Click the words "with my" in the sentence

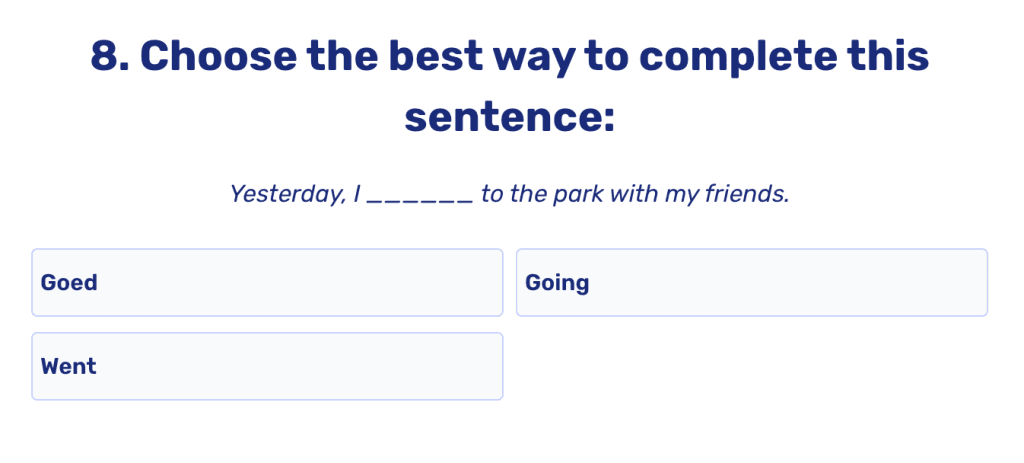[657, 194]
